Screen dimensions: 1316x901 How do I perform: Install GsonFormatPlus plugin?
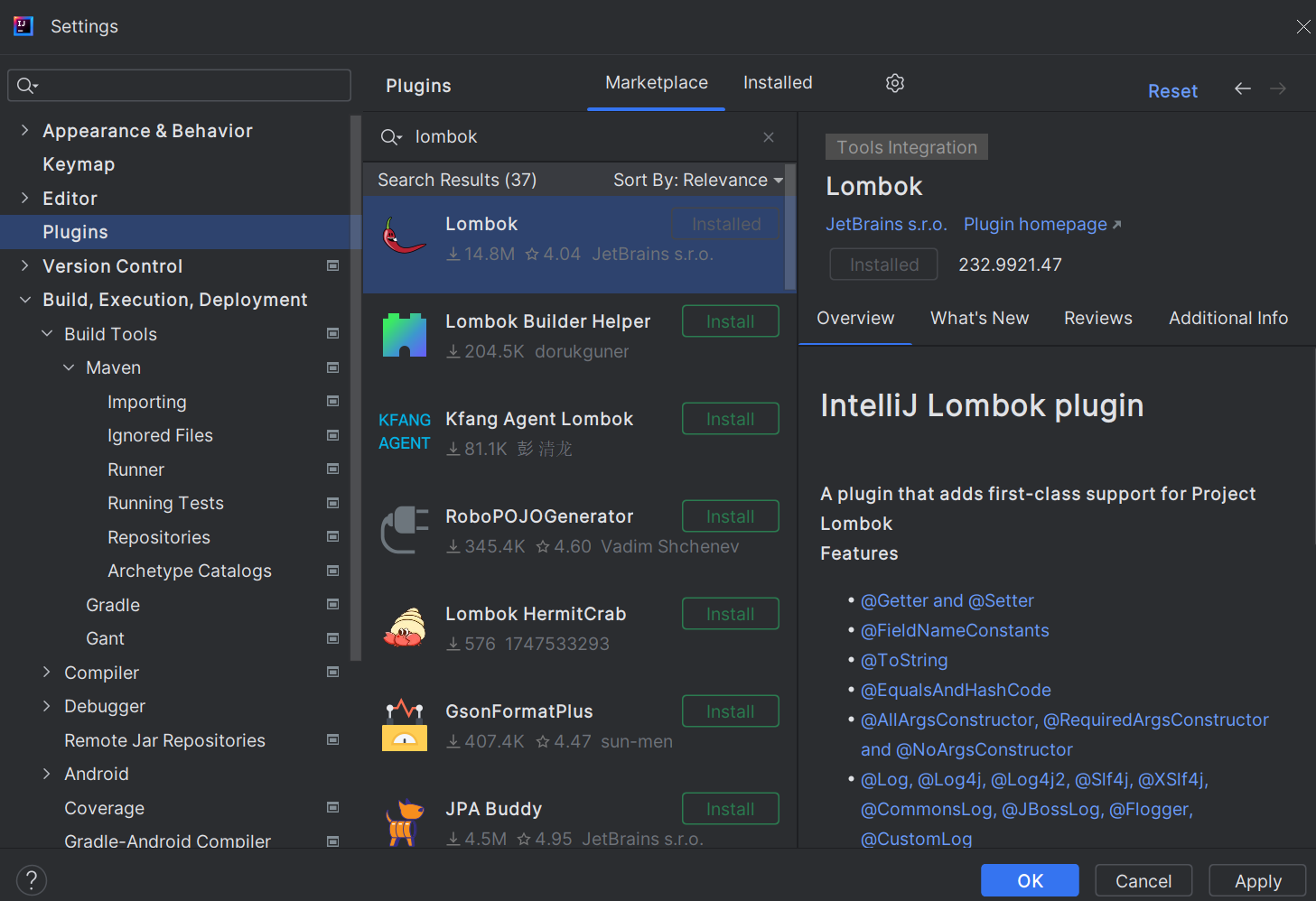(x=731, y=711)
